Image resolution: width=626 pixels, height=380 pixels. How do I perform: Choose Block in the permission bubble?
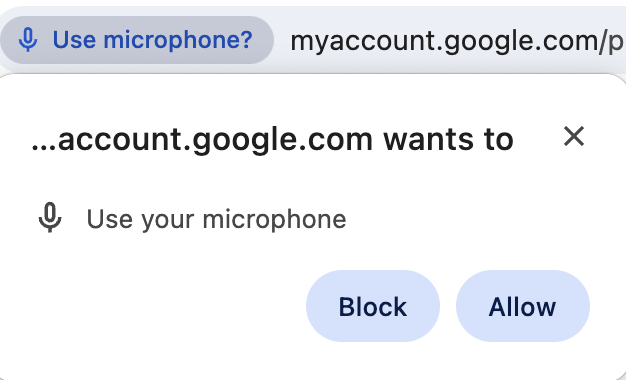373,306
